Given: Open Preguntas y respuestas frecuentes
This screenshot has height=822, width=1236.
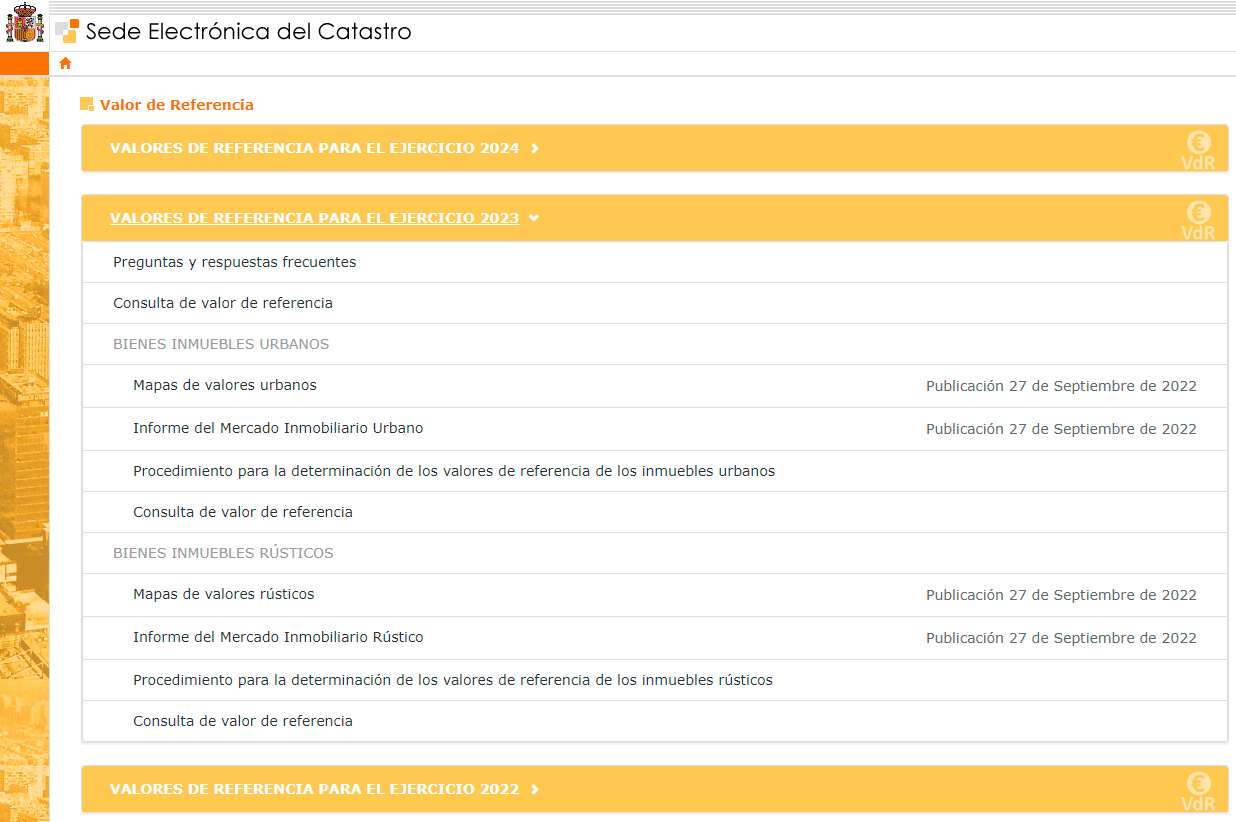Looking at the screenshot, I should tap(235, 262).
